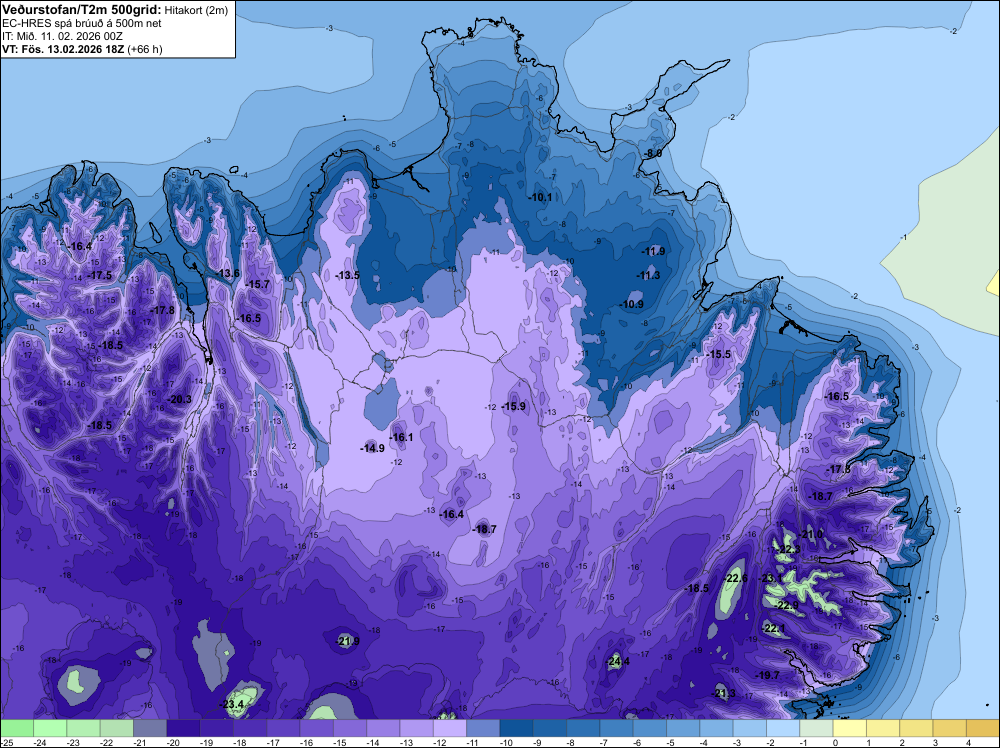Image resolution: width=1000 pixels, height=748 pixels.
Task: Click the temperature value -15.7
Action: point(257,284)
